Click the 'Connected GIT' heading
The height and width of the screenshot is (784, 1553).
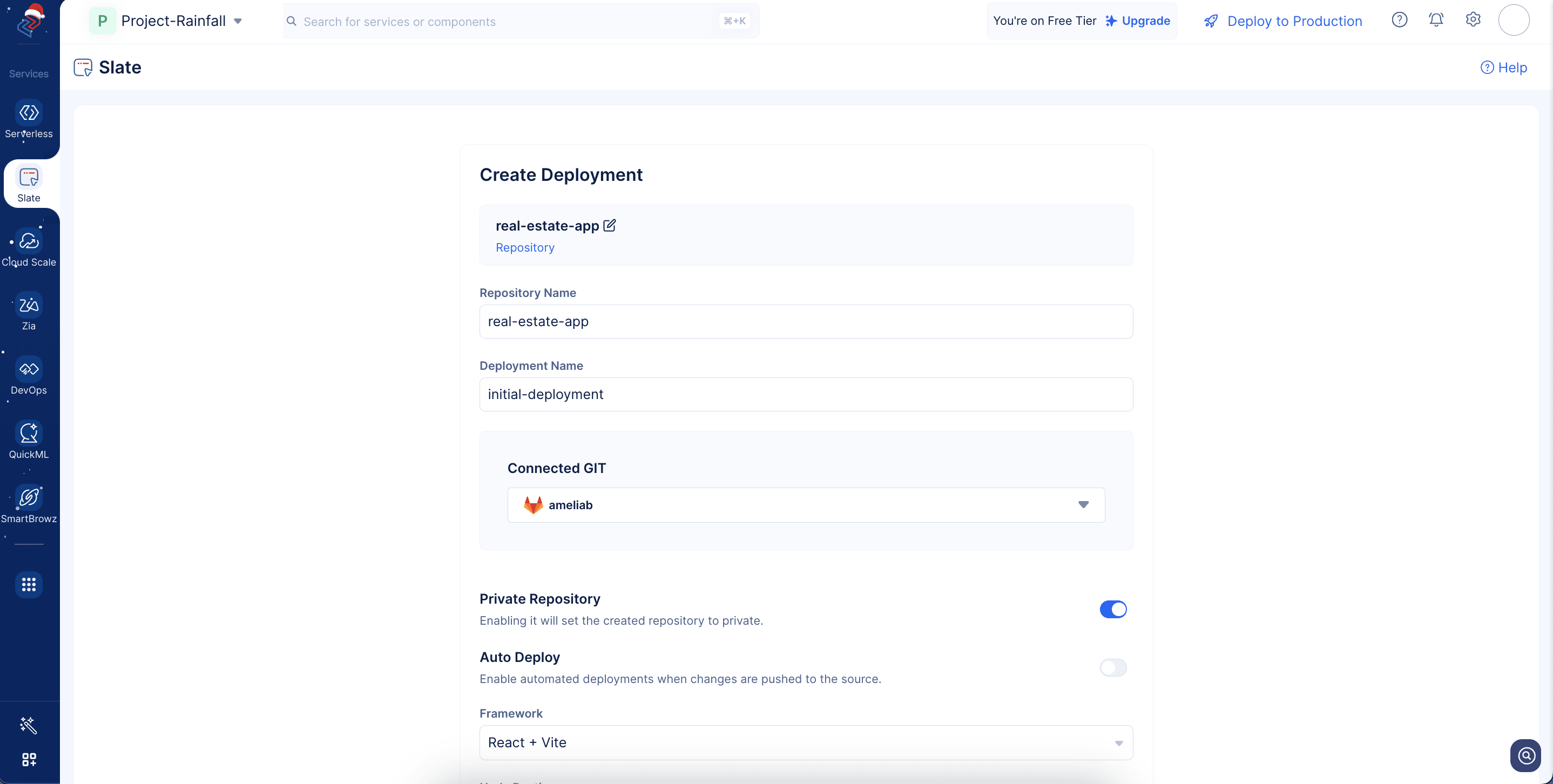[556, 468]
